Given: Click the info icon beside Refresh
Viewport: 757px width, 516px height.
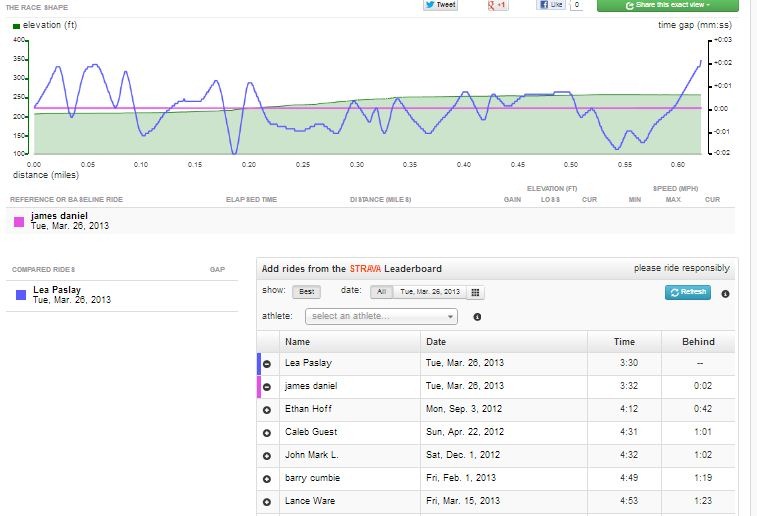Looking at the screenshot, I should coord(725,293).
